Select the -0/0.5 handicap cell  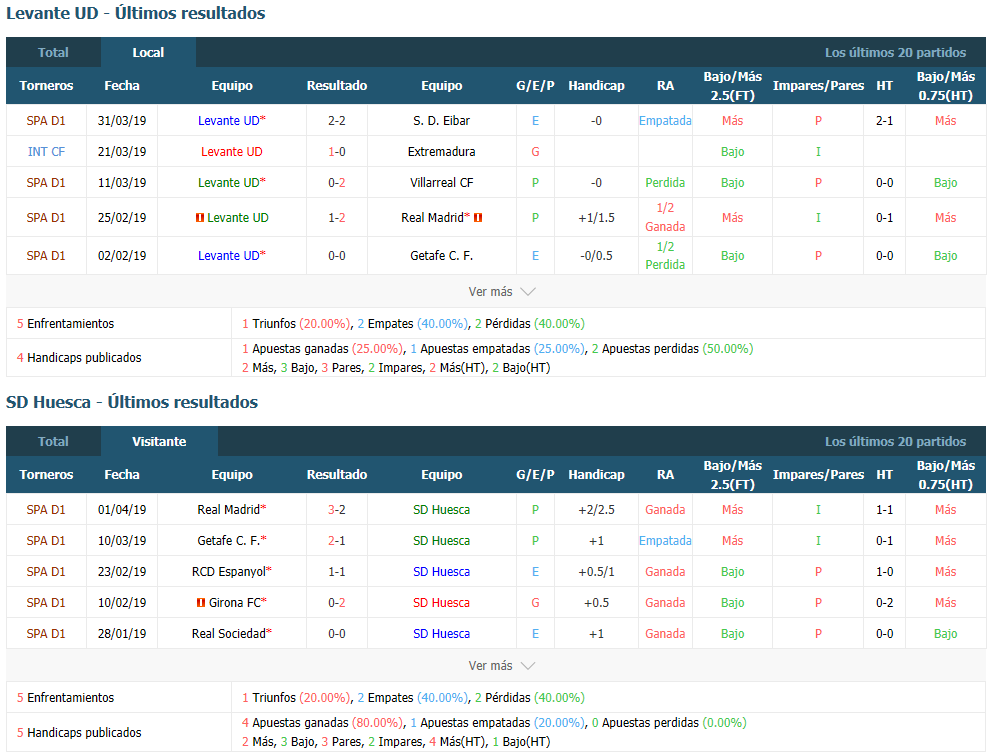(x=596, y=256)
